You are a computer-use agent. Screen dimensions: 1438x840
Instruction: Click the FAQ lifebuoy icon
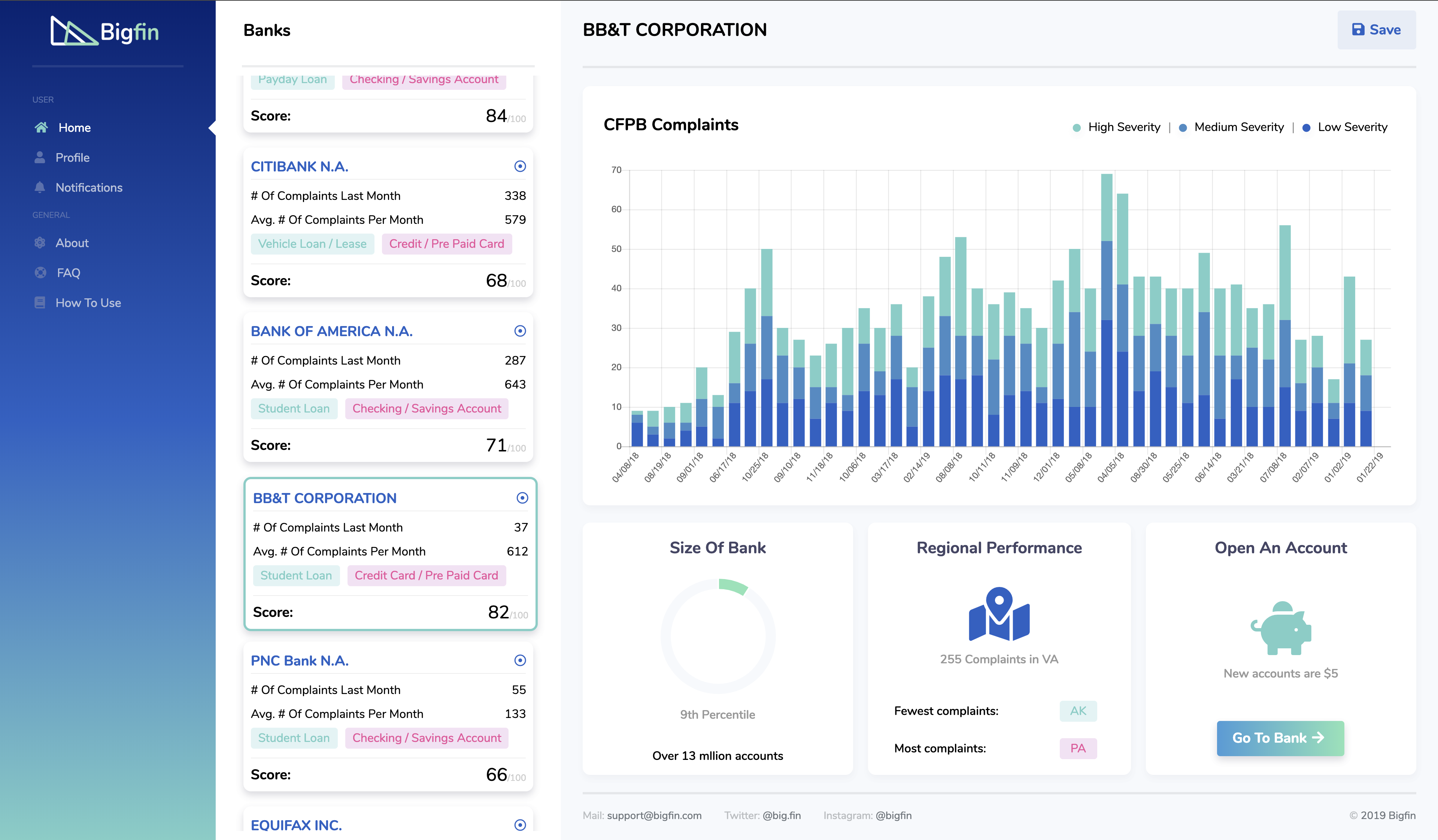click(x=40, y=273)
